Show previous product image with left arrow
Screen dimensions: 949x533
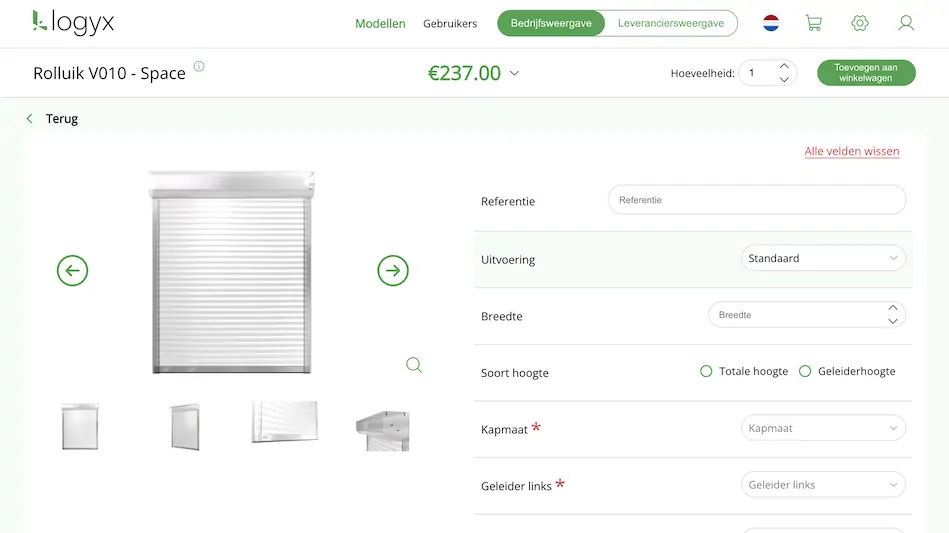point(73,270)
